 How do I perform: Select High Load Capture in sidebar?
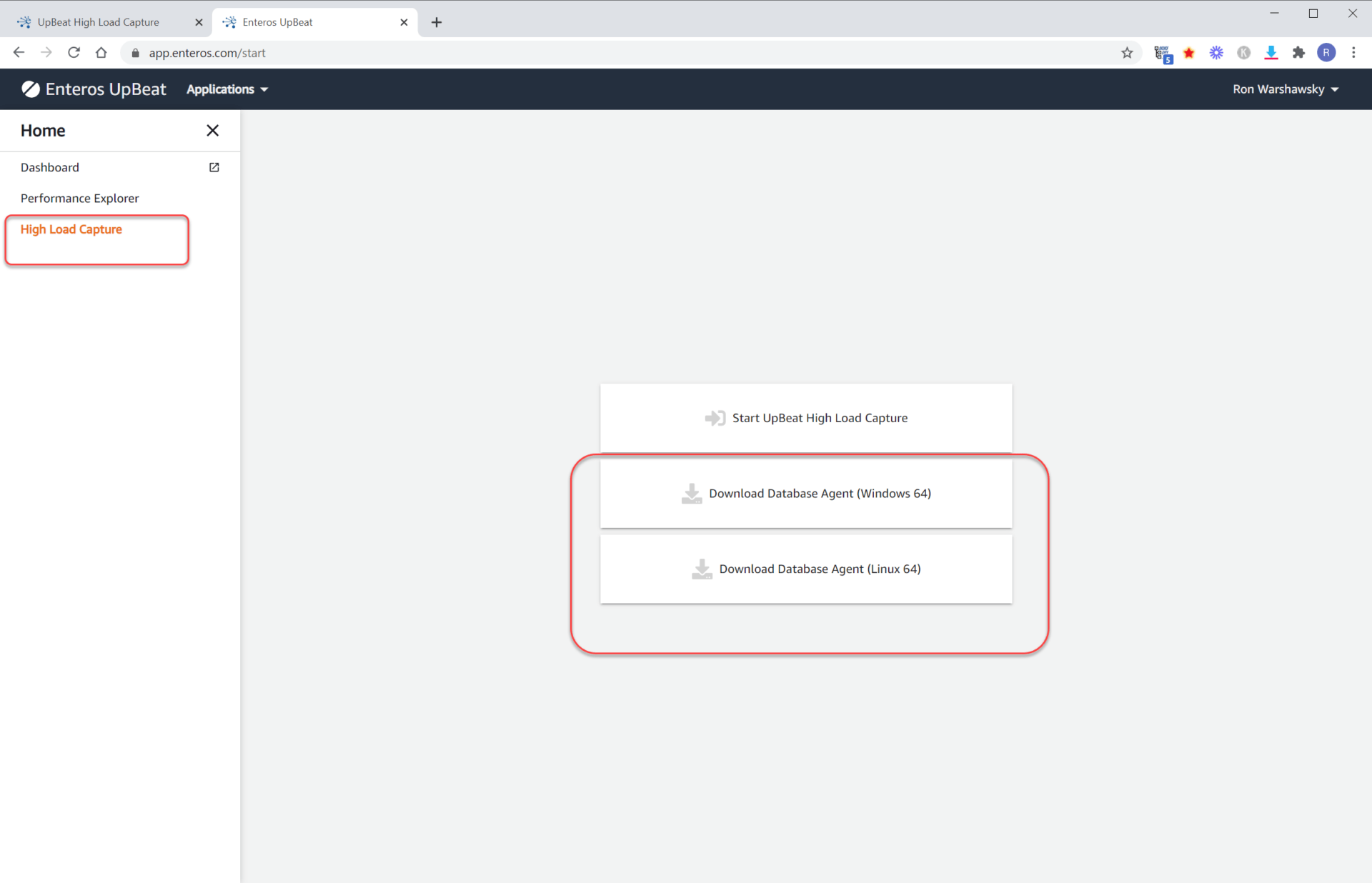click(x=71, y=229)
